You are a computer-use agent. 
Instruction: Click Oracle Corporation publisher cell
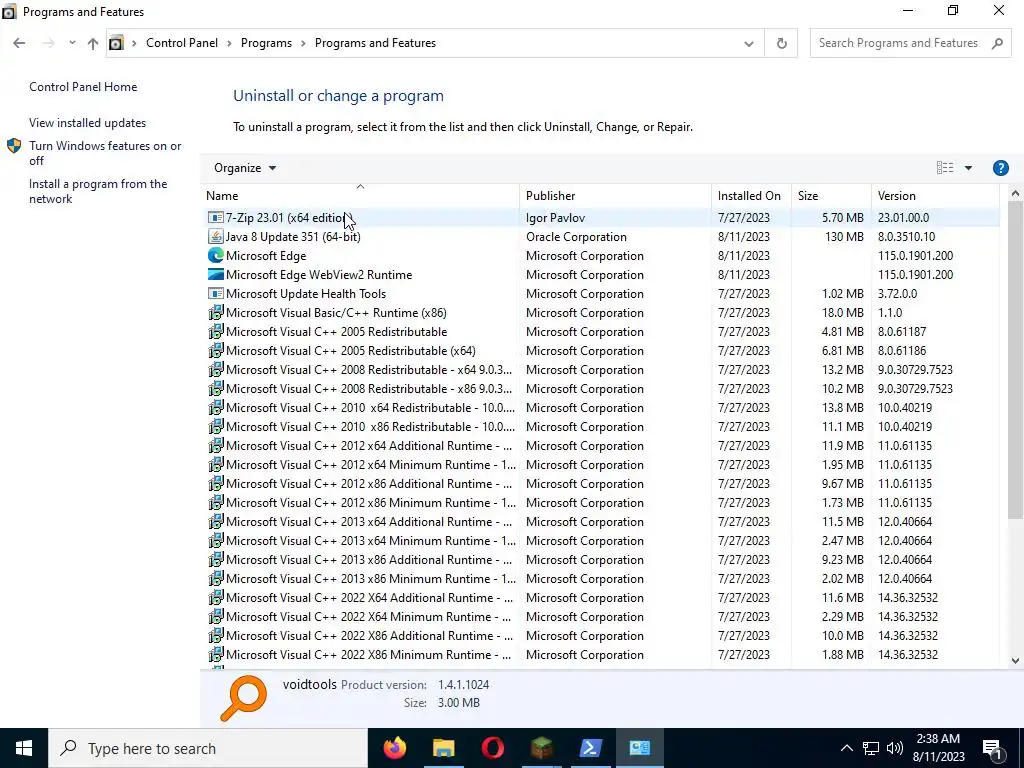coord(576,236)
